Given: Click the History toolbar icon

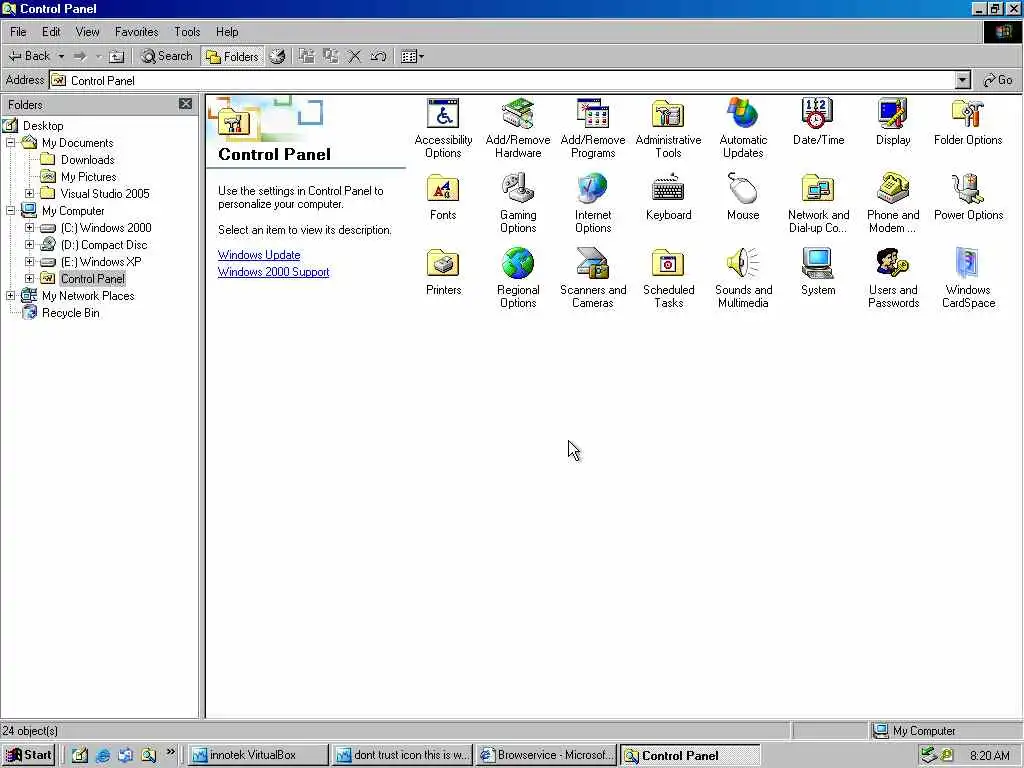Looking at the screenshot, I should [x=278, y=56].
